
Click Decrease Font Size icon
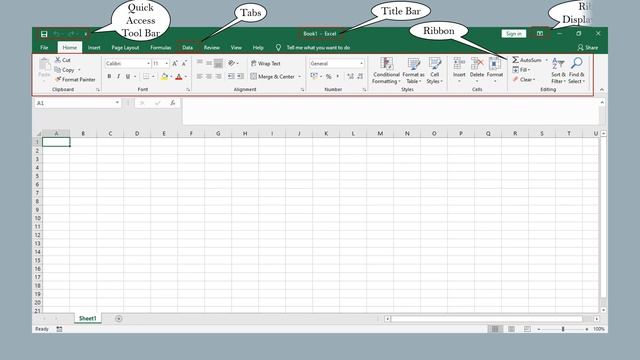(184, 63)
